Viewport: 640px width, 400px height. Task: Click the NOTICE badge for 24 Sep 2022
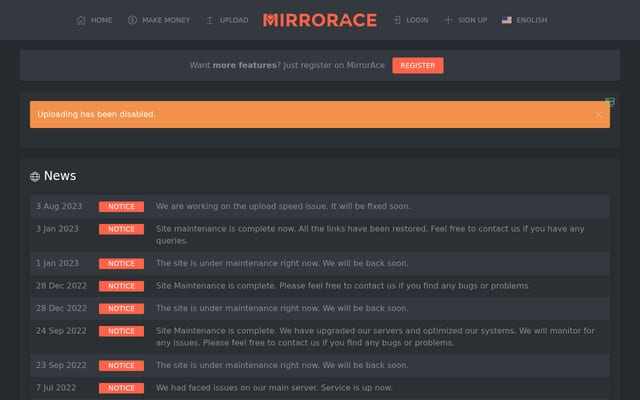pyautogui.click(x=121, y=331)
